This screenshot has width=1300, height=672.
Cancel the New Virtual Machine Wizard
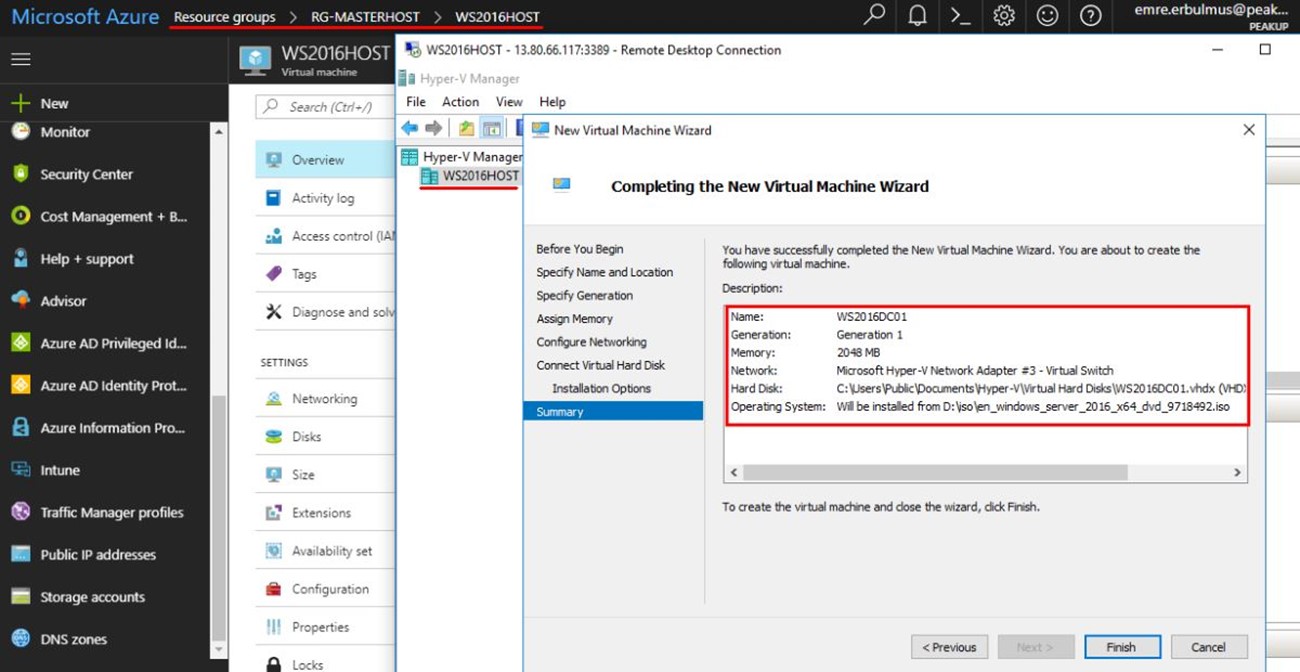point(1209,647)
